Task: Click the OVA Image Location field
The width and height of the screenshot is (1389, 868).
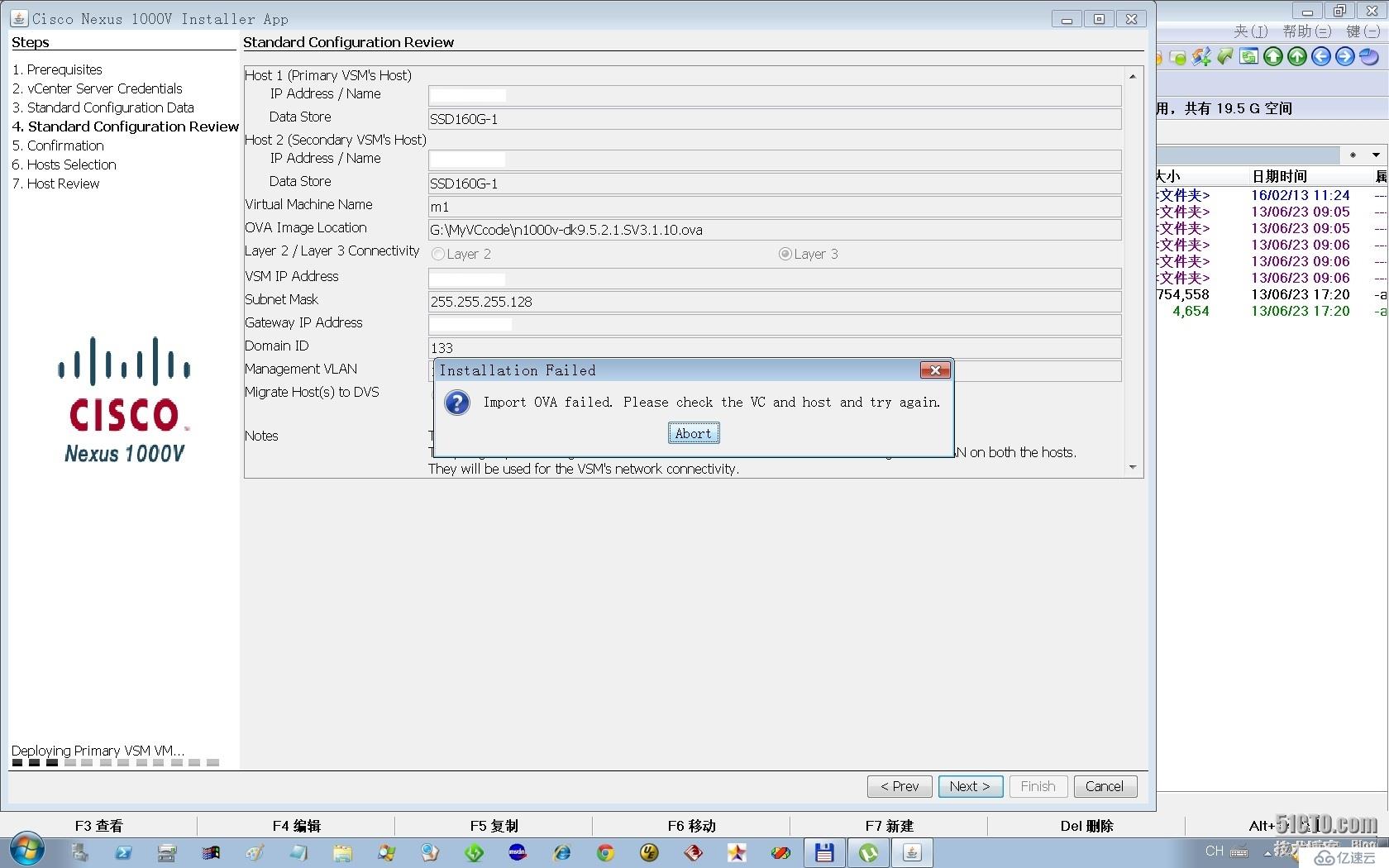Action: click(x=775, y=229)
